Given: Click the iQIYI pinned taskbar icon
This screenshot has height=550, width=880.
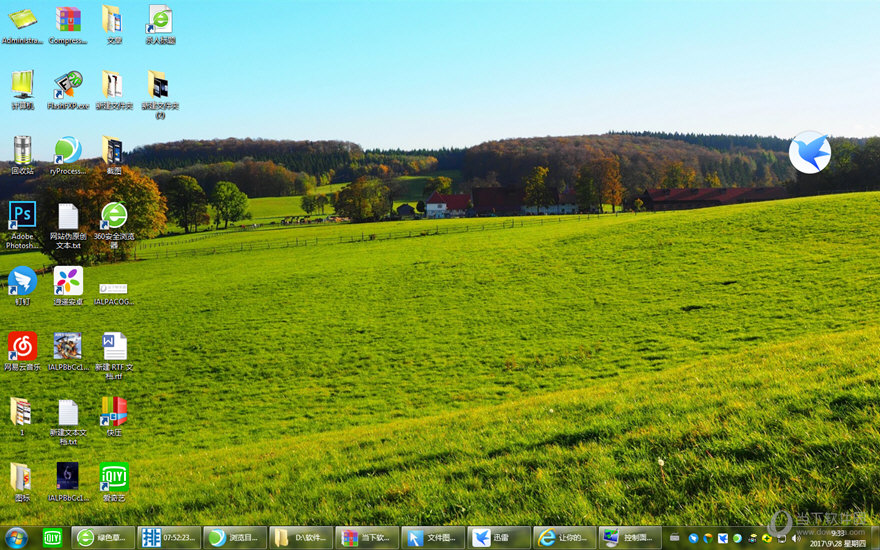Looking at the screenshot, I should pyautogui.click(x=52, y=538).
